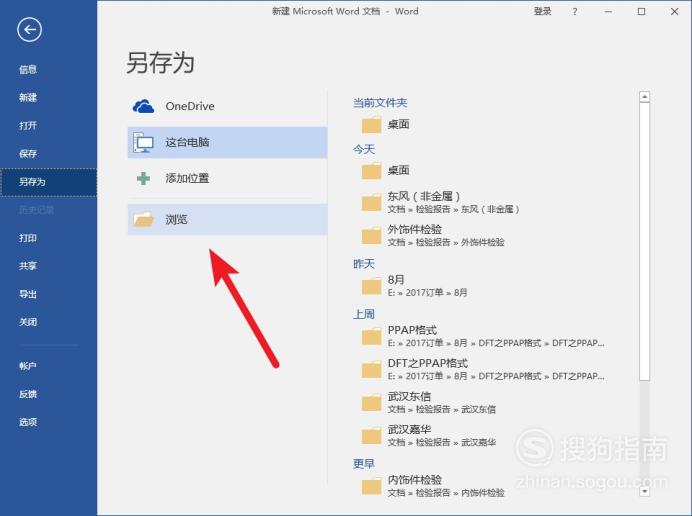Click folder icon of 内饰件检验
This screenshot has width=692, height=516.
click(x=371, y=486)
